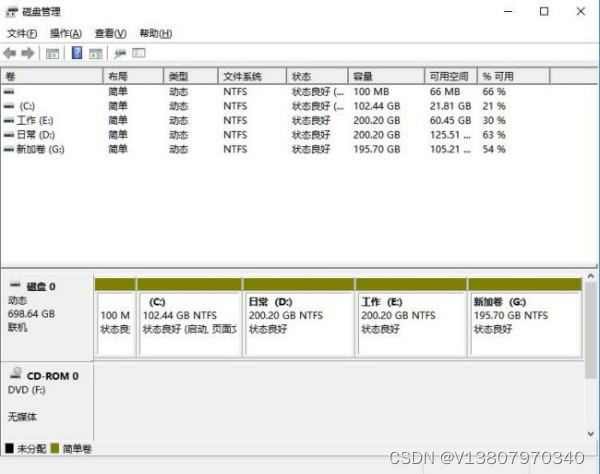Sort by the 类型 column header
Image resolution: width=600 pixels, height=474 pixels.
pos(191,77)
